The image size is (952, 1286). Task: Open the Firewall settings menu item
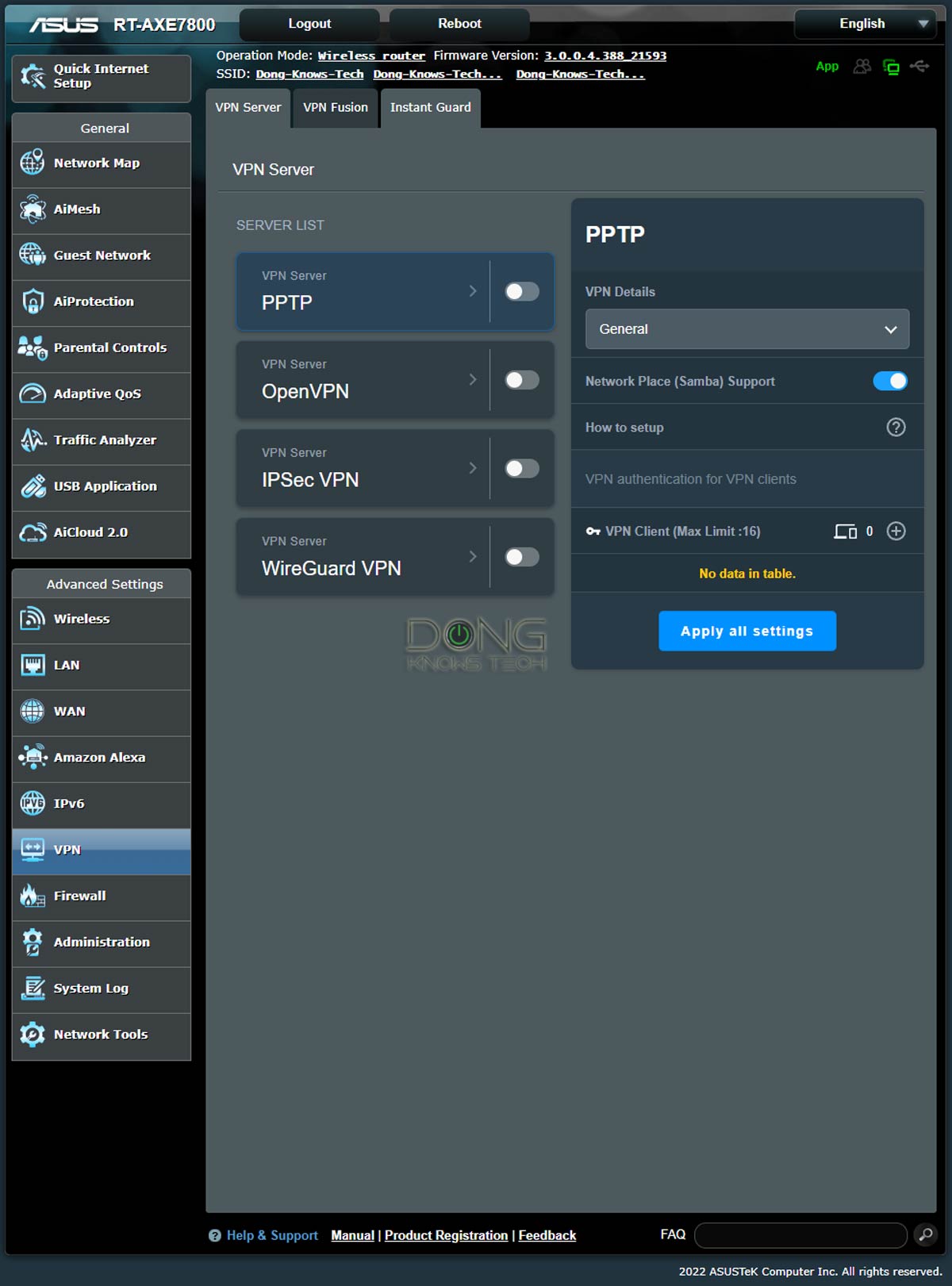[102, 896]
